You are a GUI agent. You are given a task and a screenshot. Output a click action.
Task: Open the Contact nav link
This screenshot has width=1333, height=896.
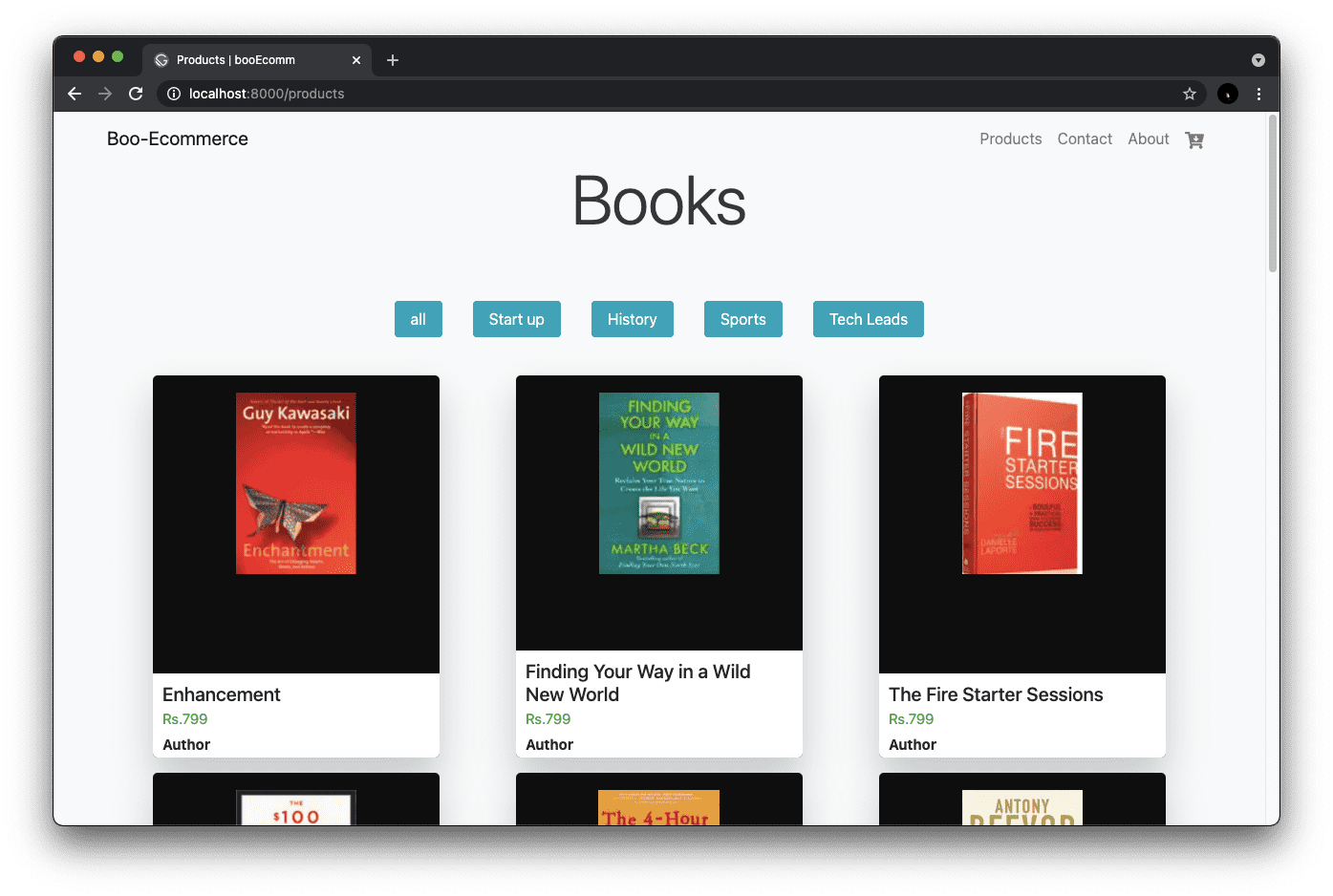(1085, 139)
